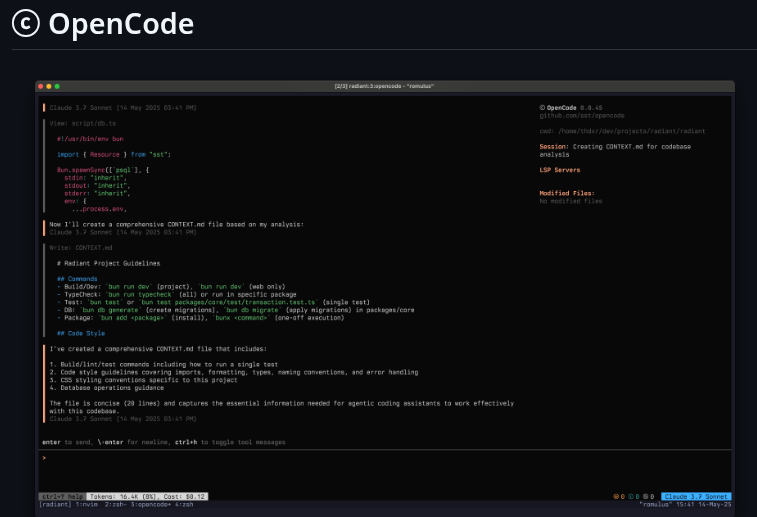Click the terminal window title '[2/3] radiant:3:opencode'
The width and height of the screenshot is (757, 517).
click(x=384, y=86)
